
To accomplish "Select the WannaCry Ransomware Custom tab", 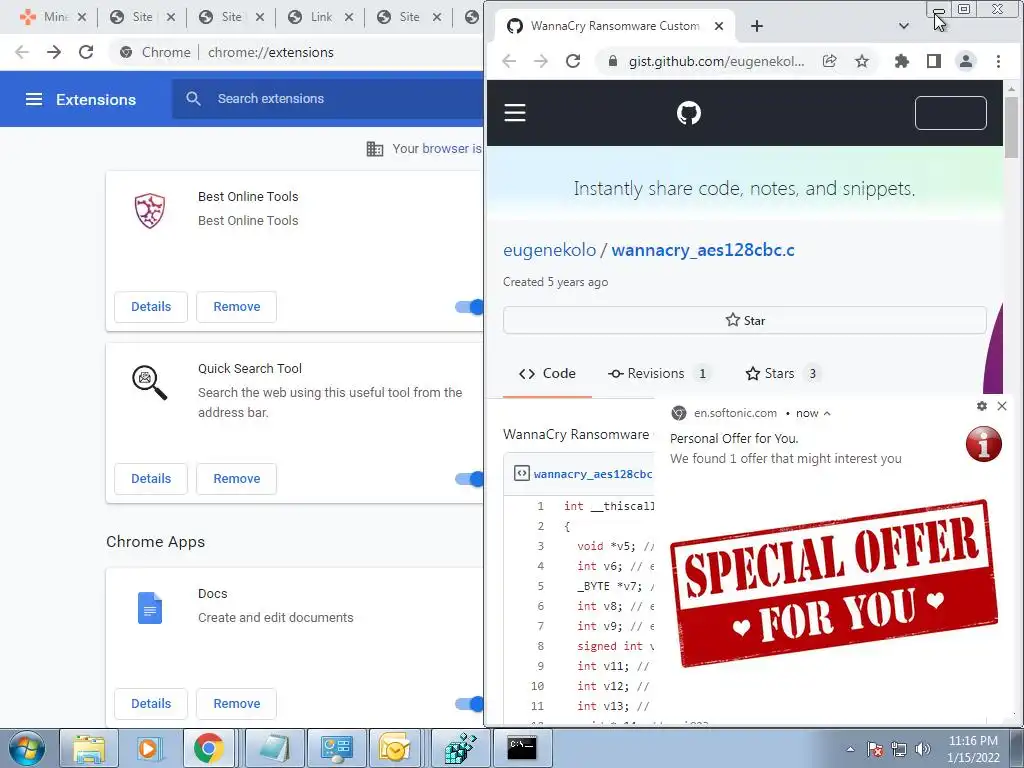I will click(614, 26).
